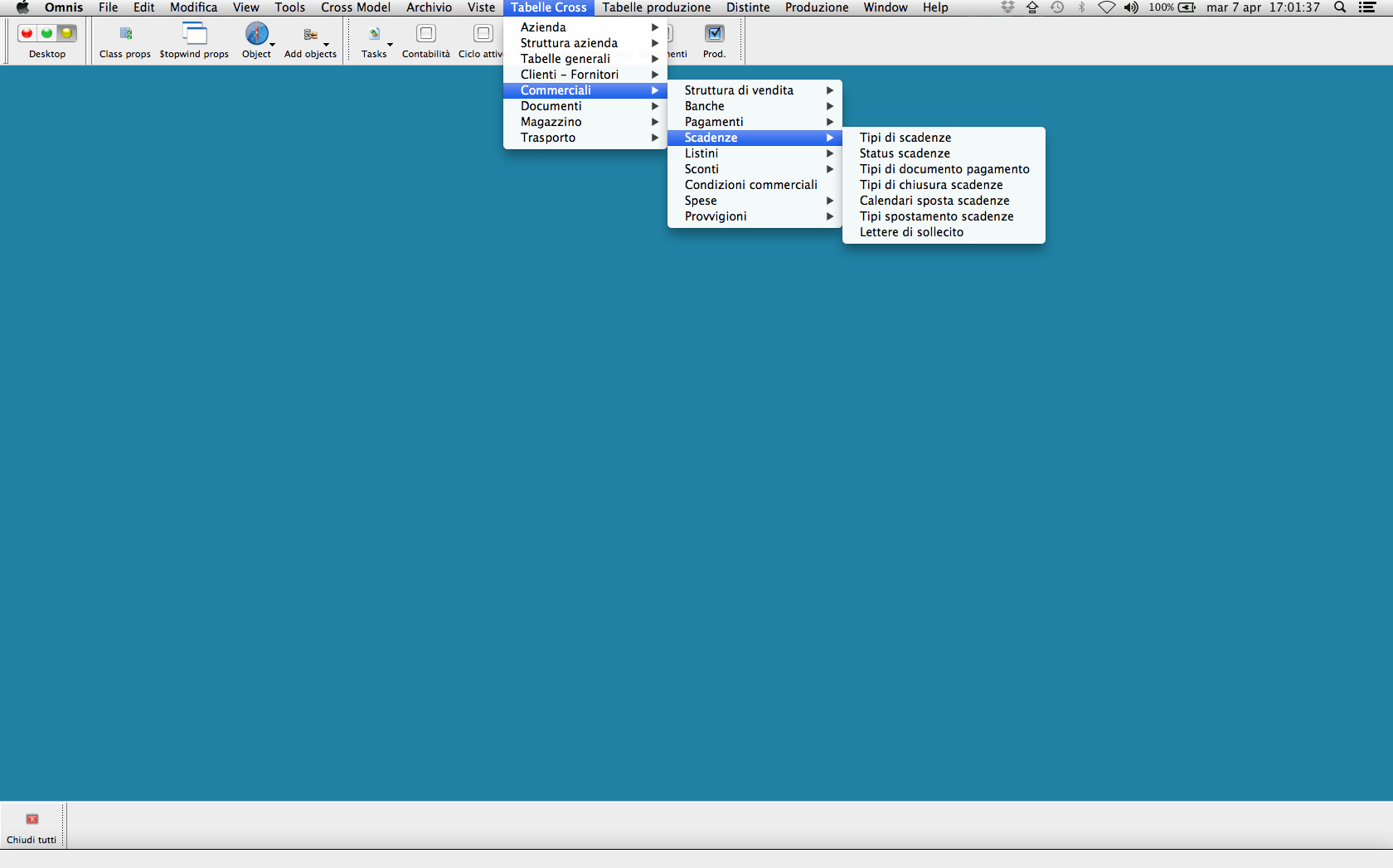Click the volume icon in menu bar
1393x868 pixels.
click(x=1131, y=7)
